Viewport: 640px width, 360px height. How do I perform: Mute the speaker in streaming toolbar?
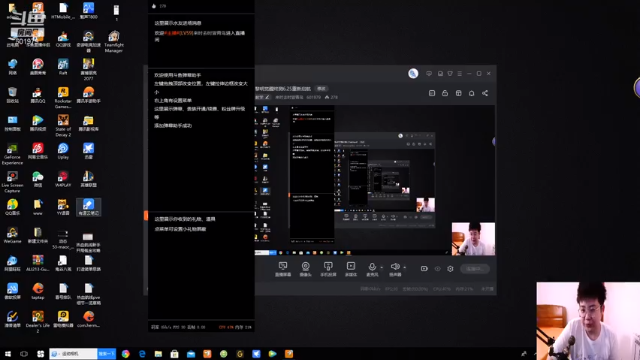[x=395, y=269]
